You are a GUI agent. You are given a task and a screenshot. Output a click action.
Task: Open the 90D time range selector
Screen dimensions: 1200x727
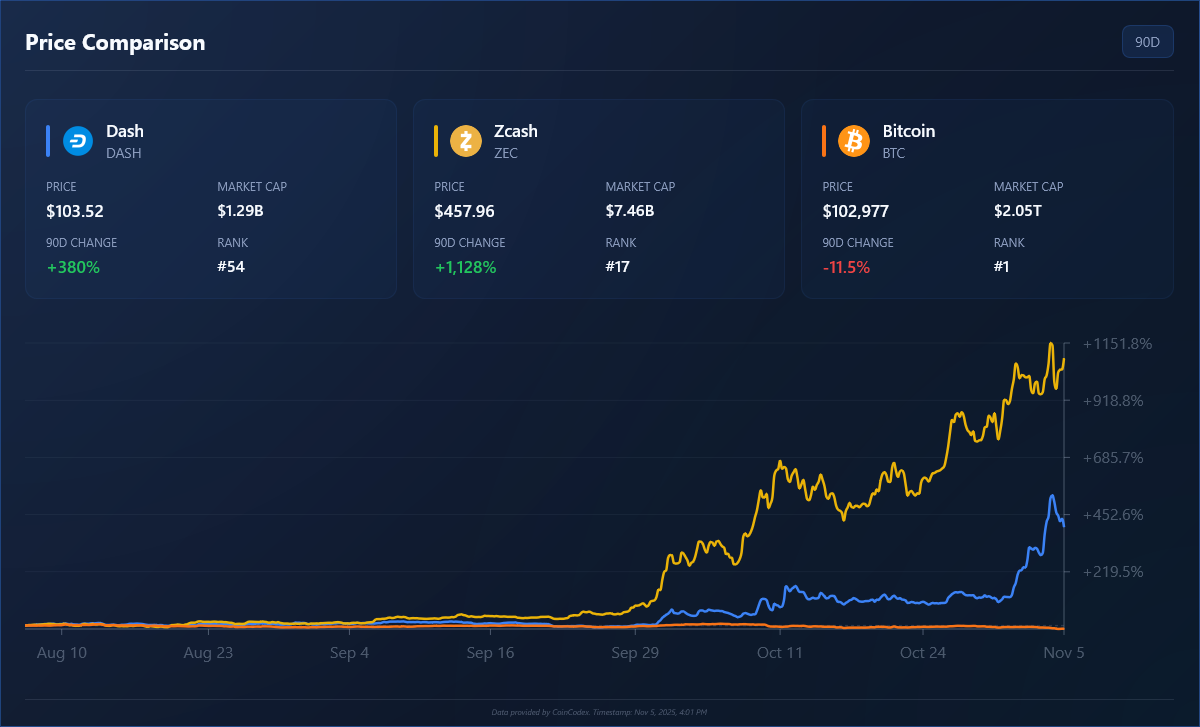click(1147, 41)
